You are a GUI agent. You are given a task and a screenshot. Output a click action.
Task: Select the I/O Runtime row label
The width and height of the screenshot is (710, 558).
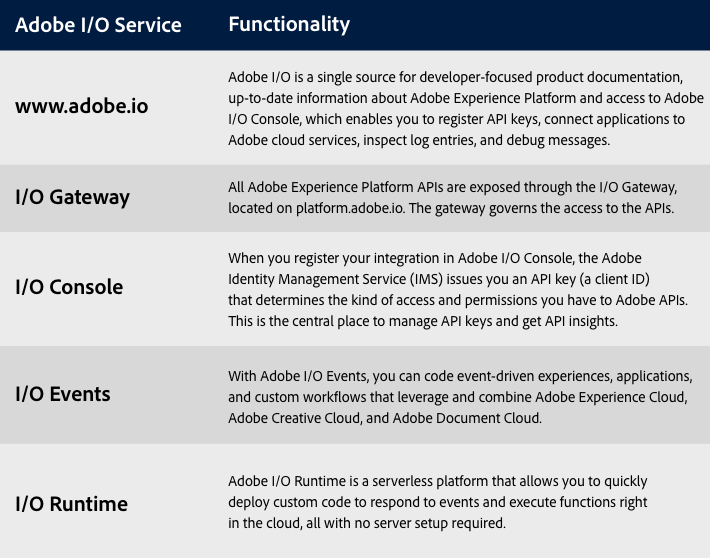tap(72, 503)
